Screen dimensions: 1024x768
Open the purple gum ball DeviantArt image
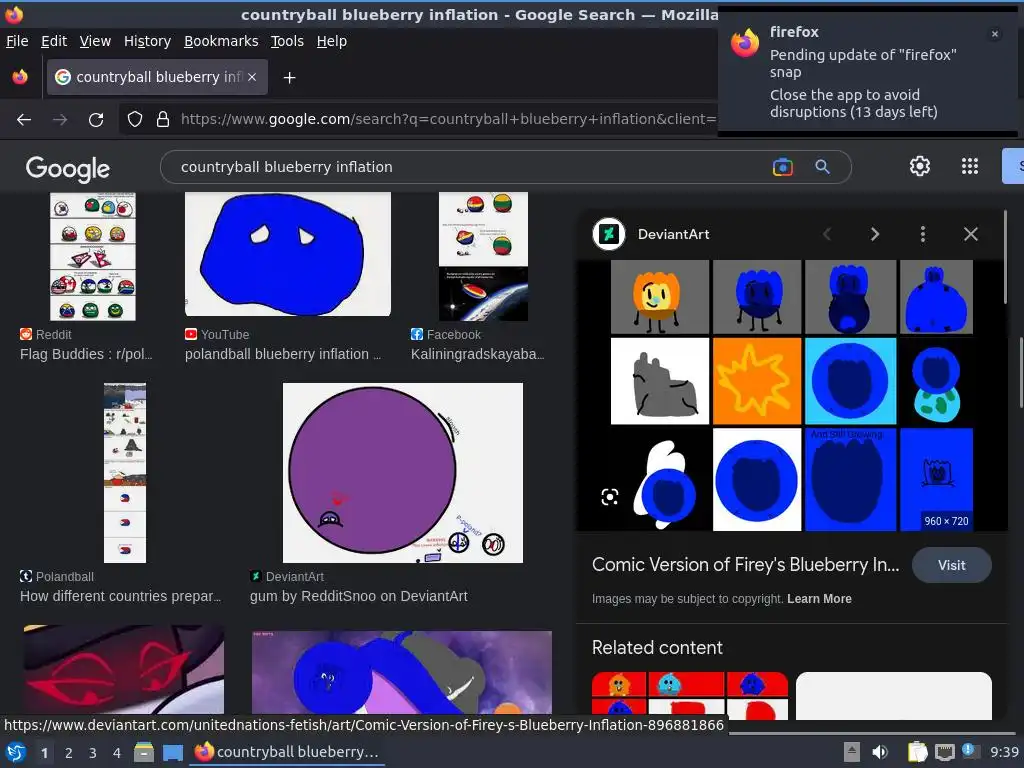pyautogui.click(x=402, y=473)
